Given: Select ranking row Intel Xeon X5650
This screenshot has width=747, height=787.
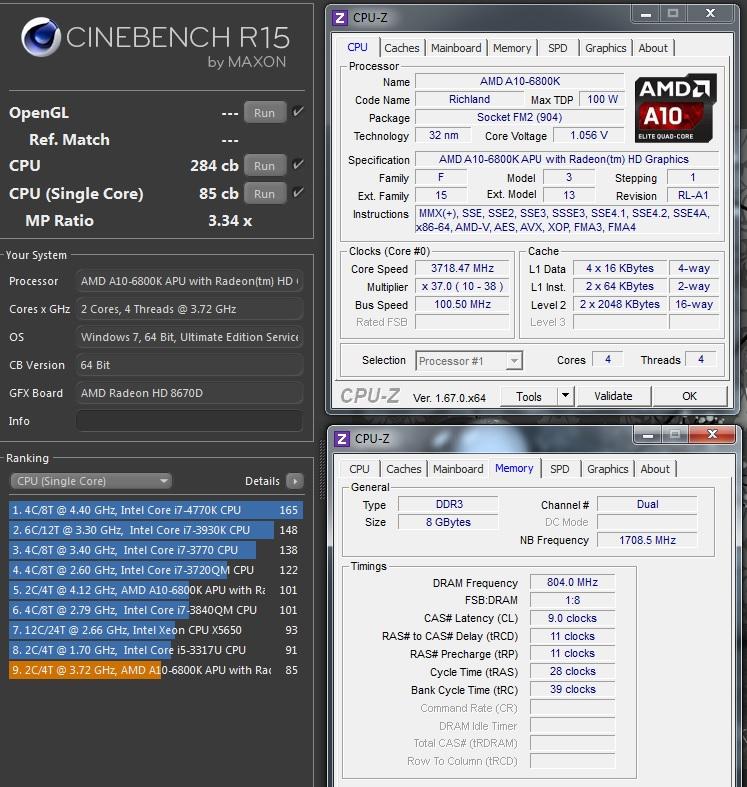Looking at the screenshot, I should click(x=156, y=630).
